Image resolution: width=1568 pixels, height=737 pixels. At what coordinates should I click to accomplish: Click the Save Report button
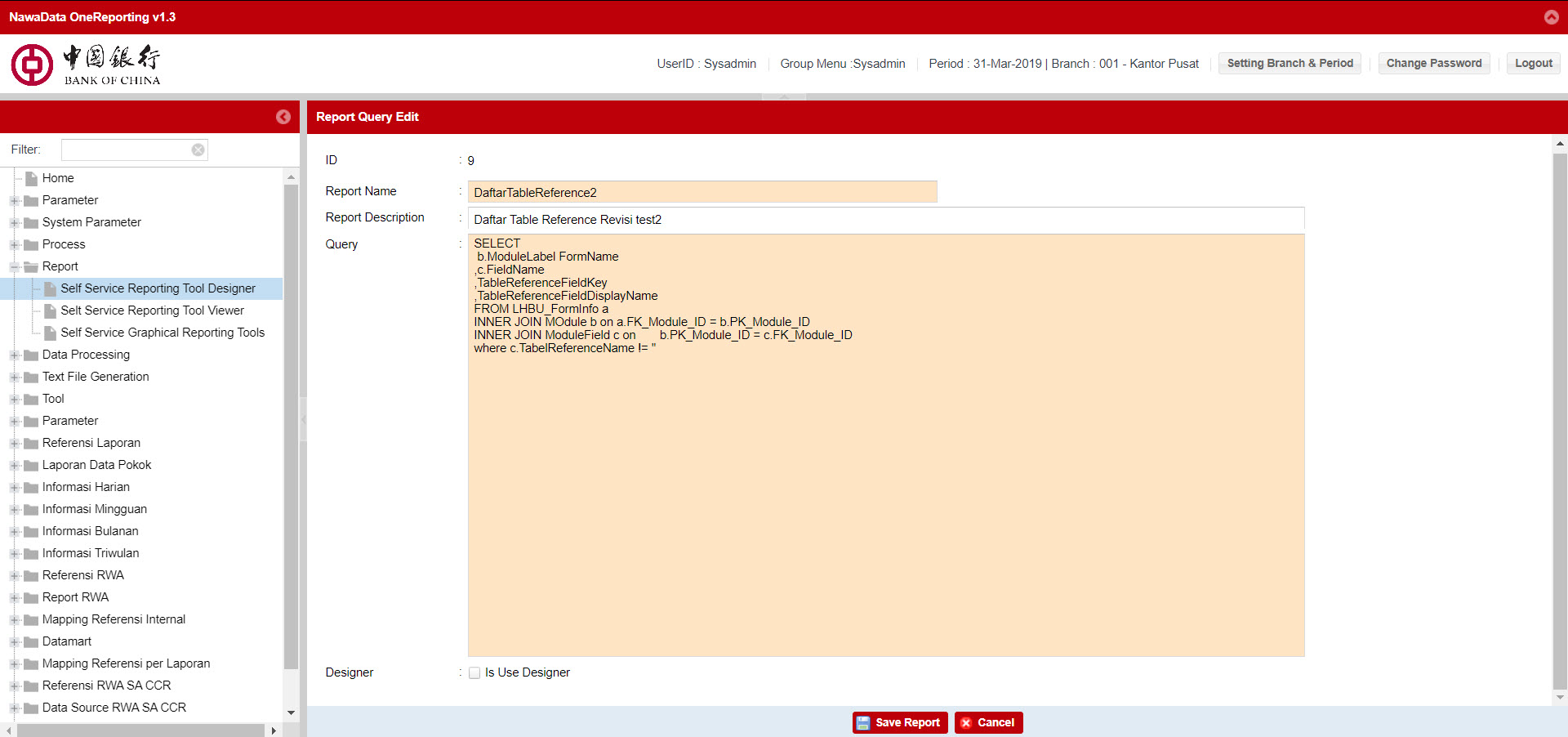point(900,722)
